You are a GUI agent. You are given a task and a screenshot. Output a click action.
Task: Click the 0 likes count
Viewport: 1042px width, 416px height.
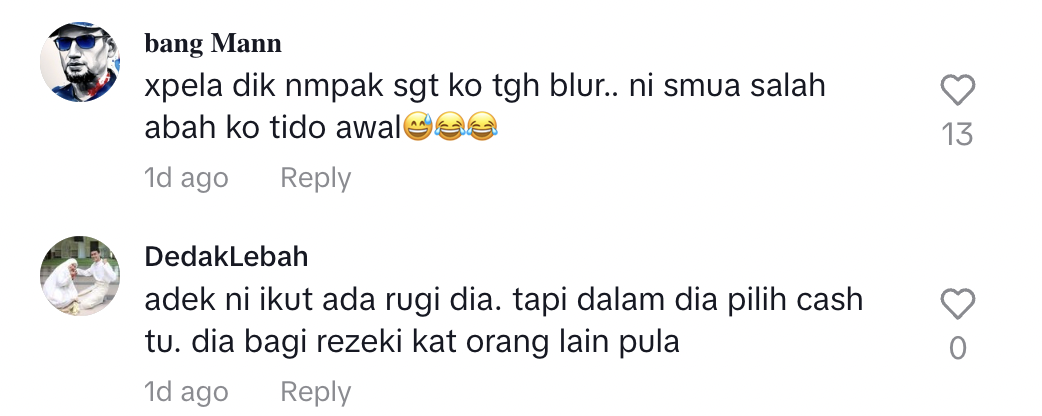(x=958, y=348)
